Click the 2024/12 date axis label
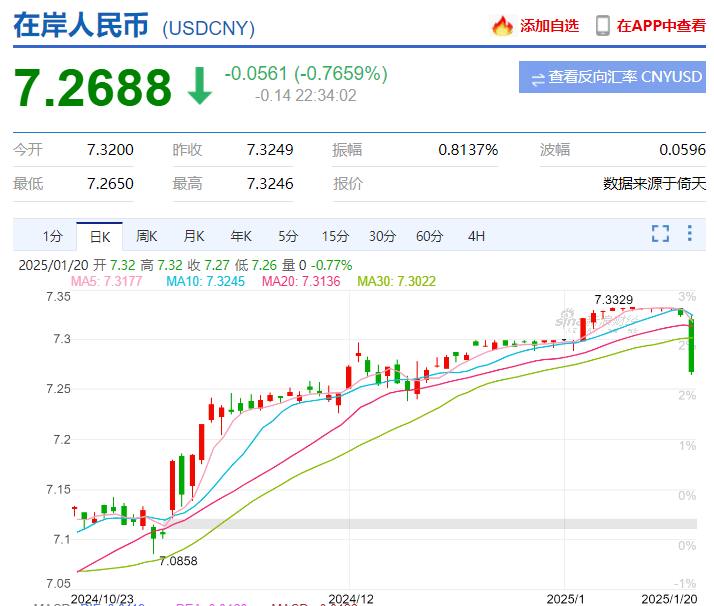 [351, 599]
